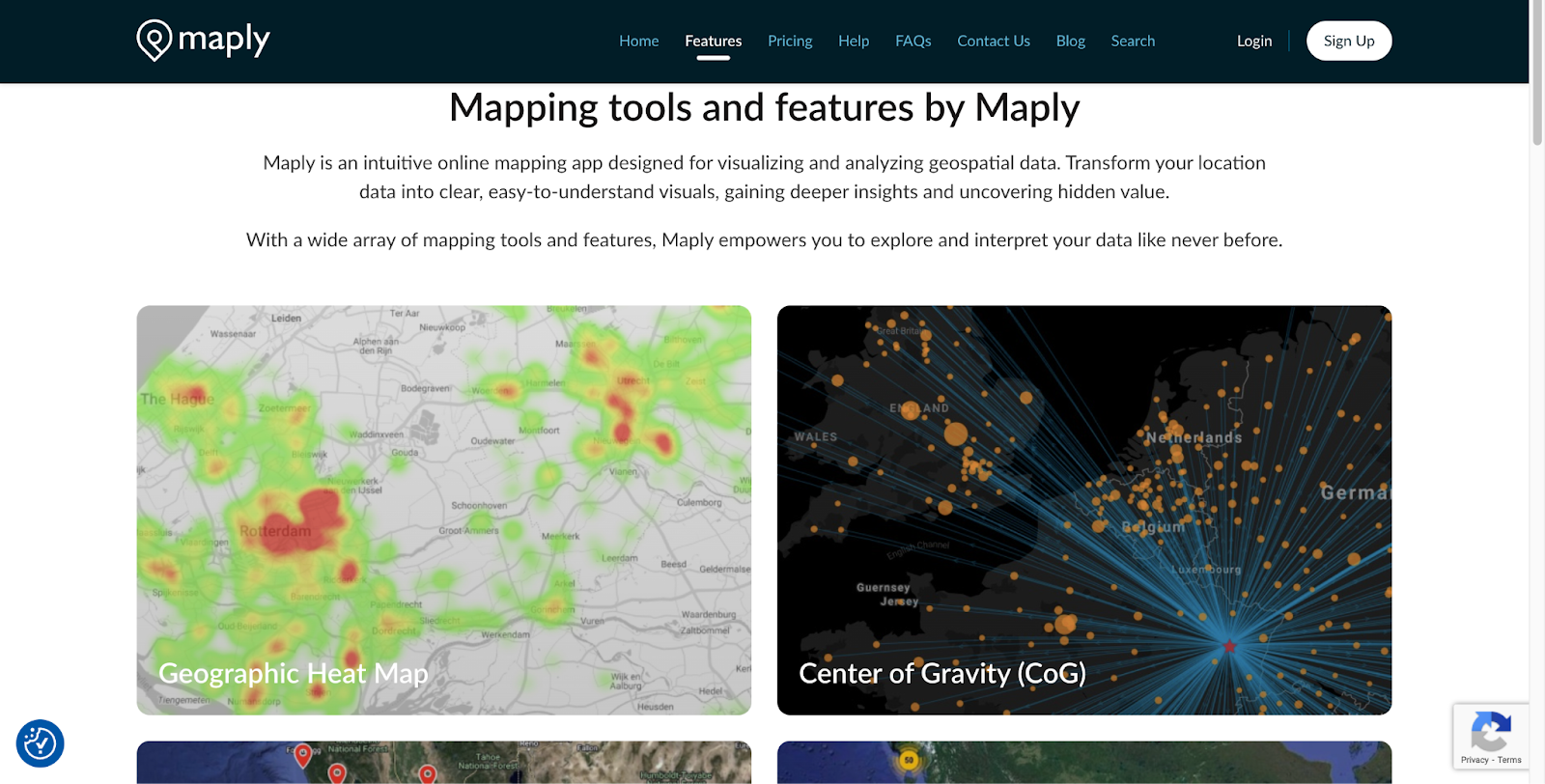Open the Contact Us page

pos(994,41)
